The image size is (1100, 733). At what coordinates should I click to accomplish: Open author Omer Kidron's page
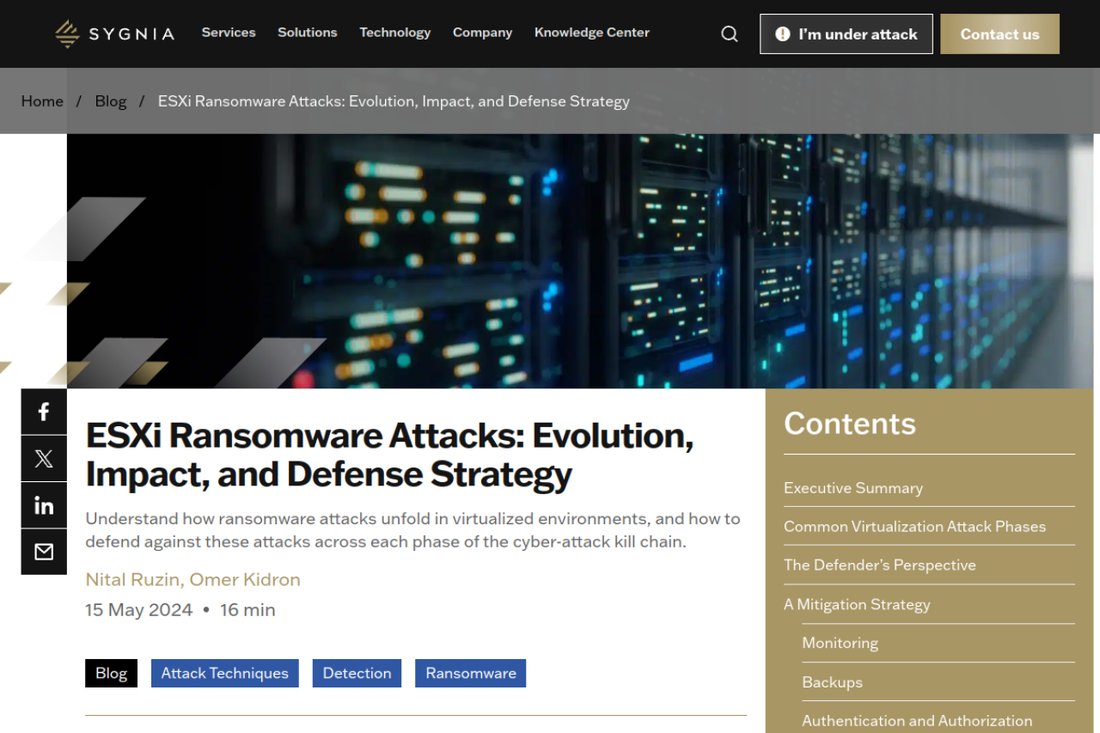point(245,579)
